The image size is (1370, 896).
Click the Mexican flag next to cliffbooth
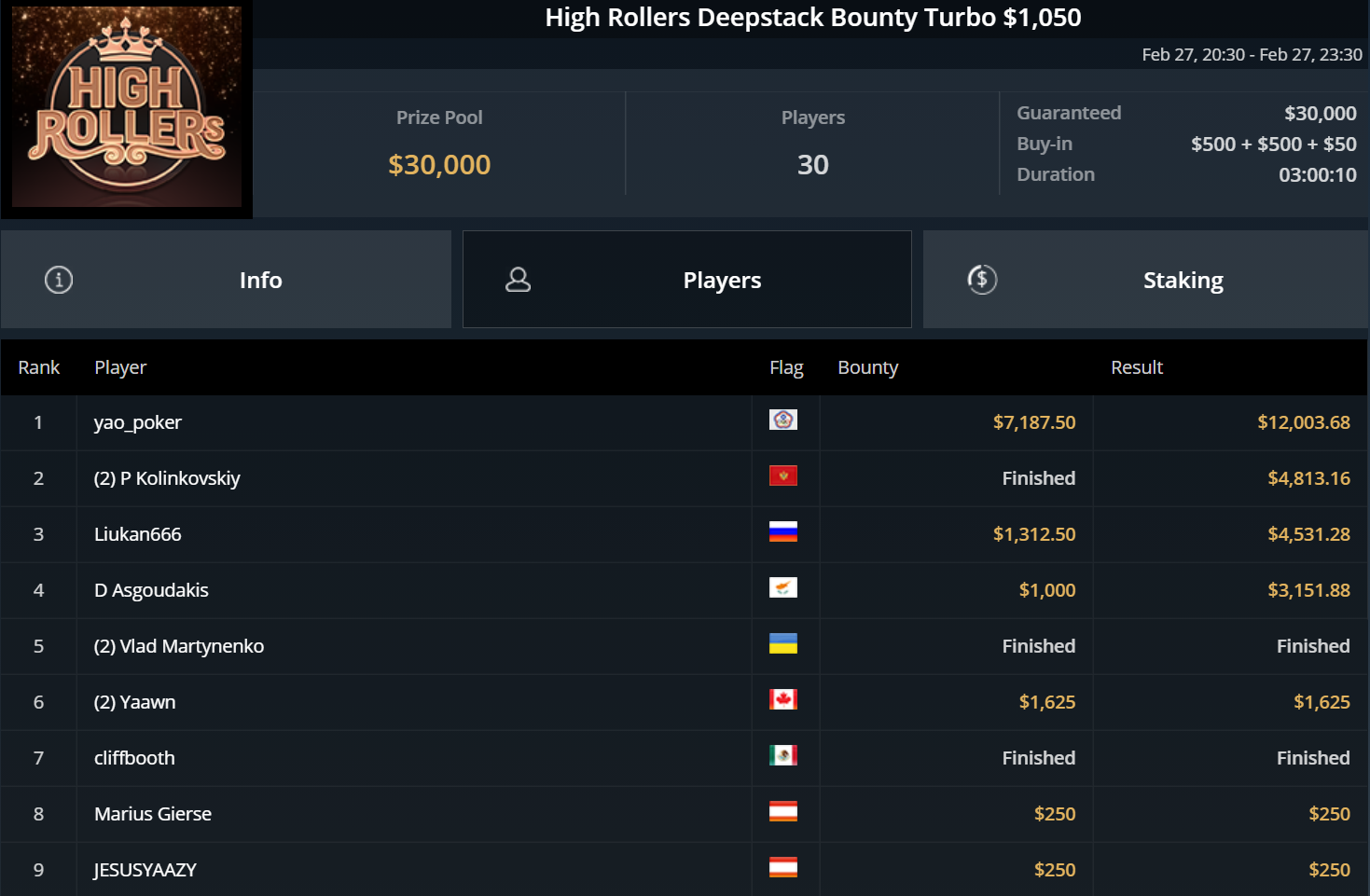pos(783,756)
